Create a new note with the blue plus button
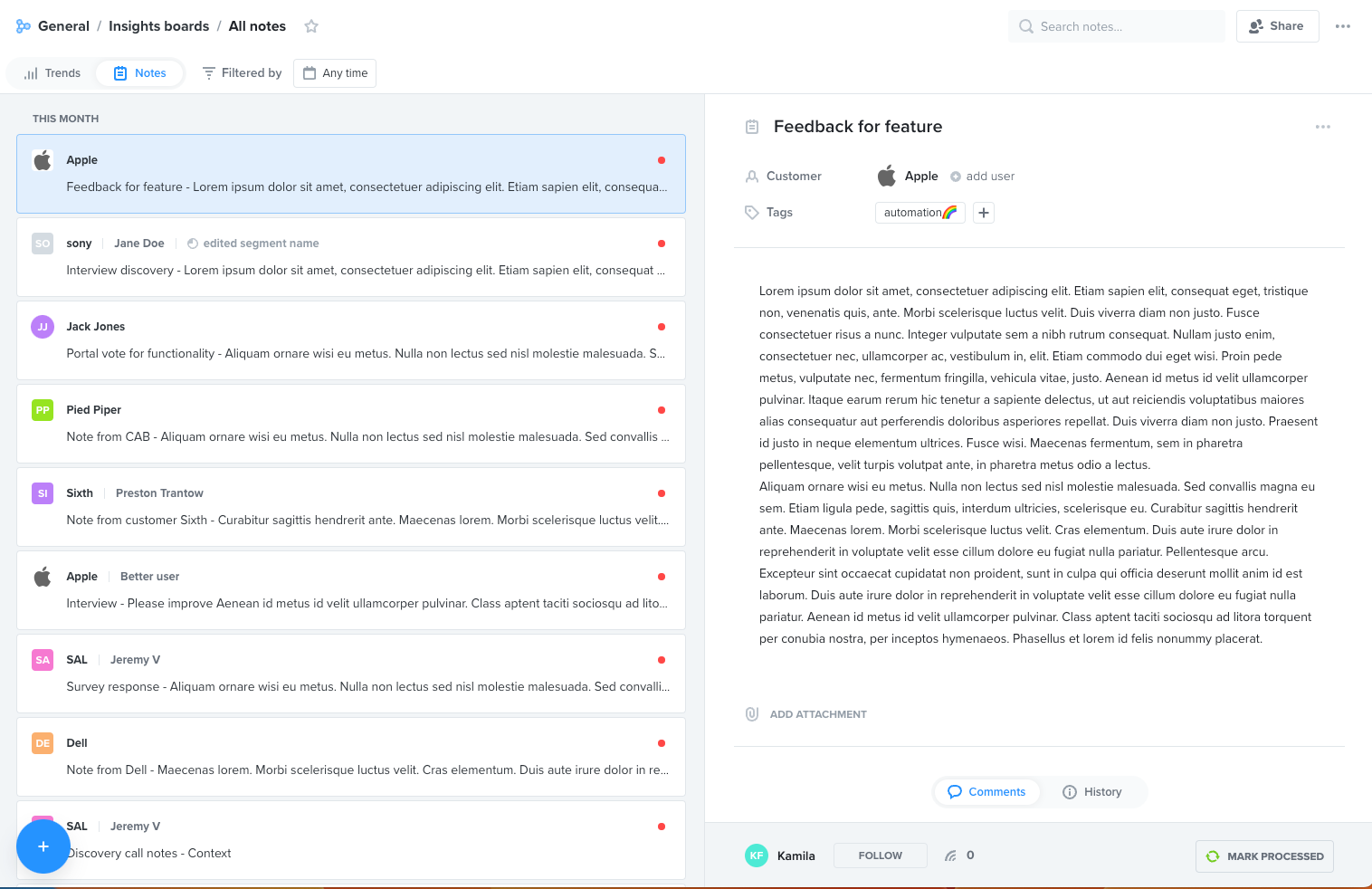The width and height of the screenshot is (1372, 889). 43,846
